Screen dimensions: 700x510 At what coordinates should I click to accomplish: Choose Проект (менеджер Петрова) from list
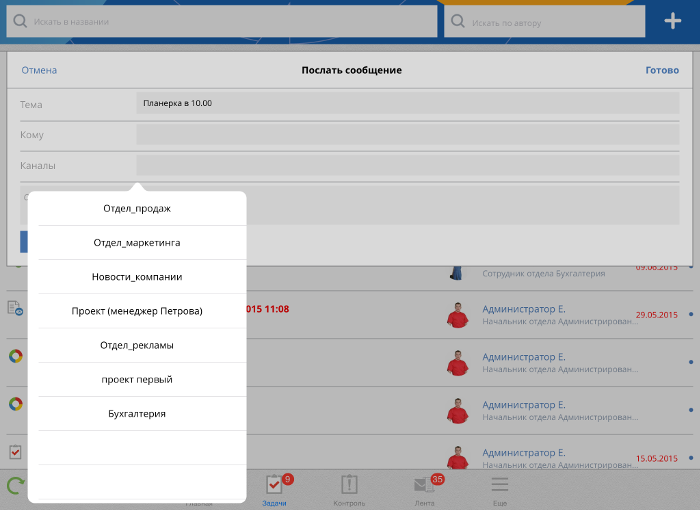(x=137, y=311)
